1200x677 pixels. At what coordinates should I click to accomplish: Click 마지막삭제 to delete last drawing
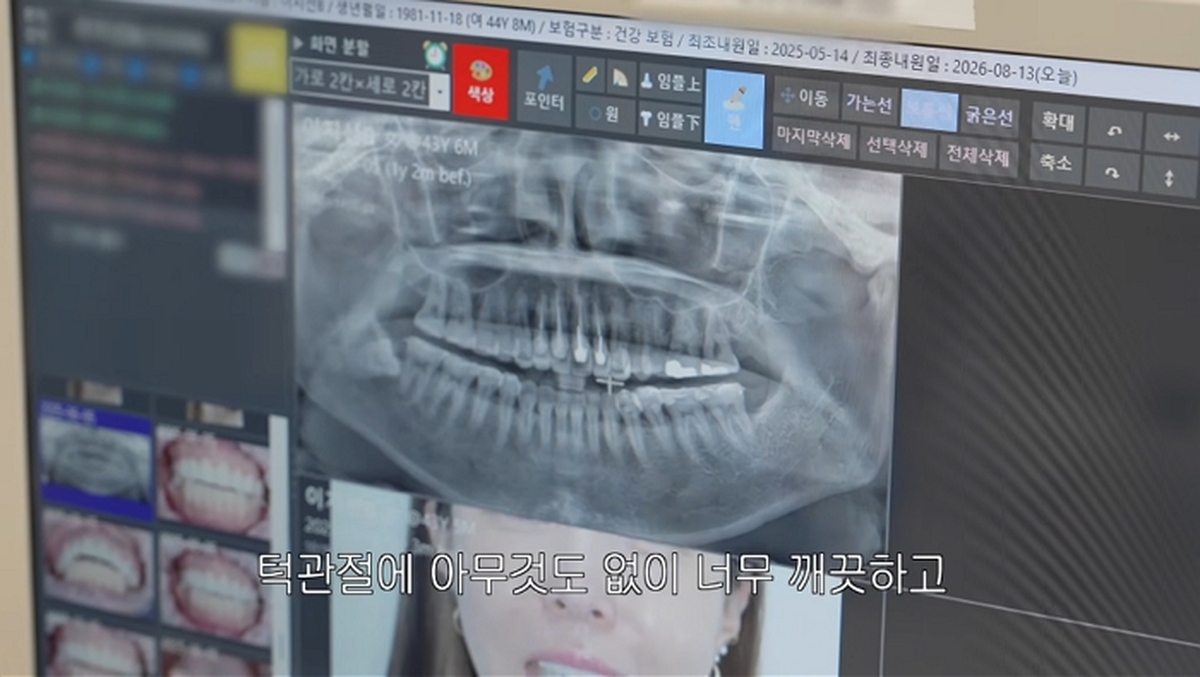tap(814, 137)
